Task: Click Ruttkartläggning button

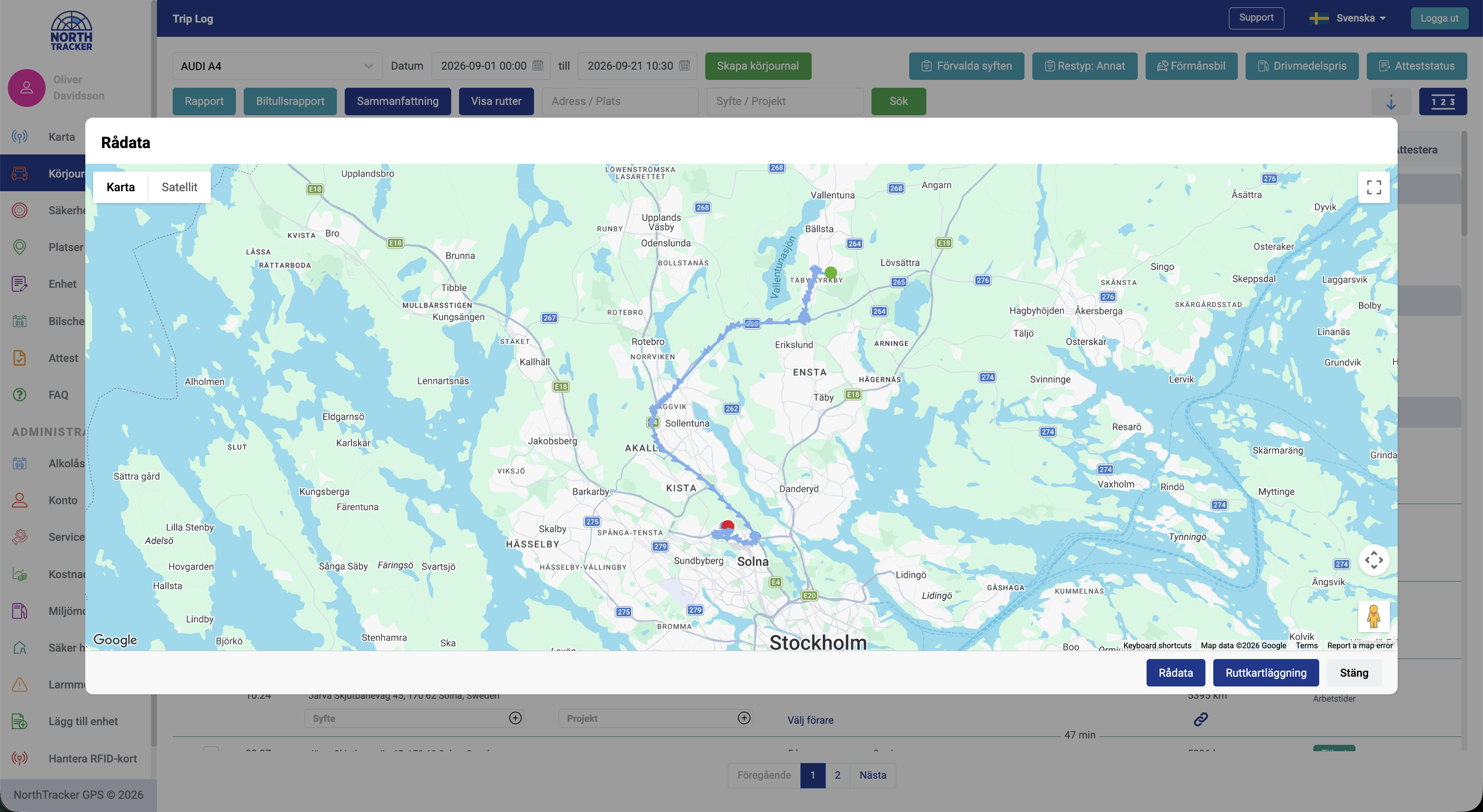Action: [x=1266, y=673]
